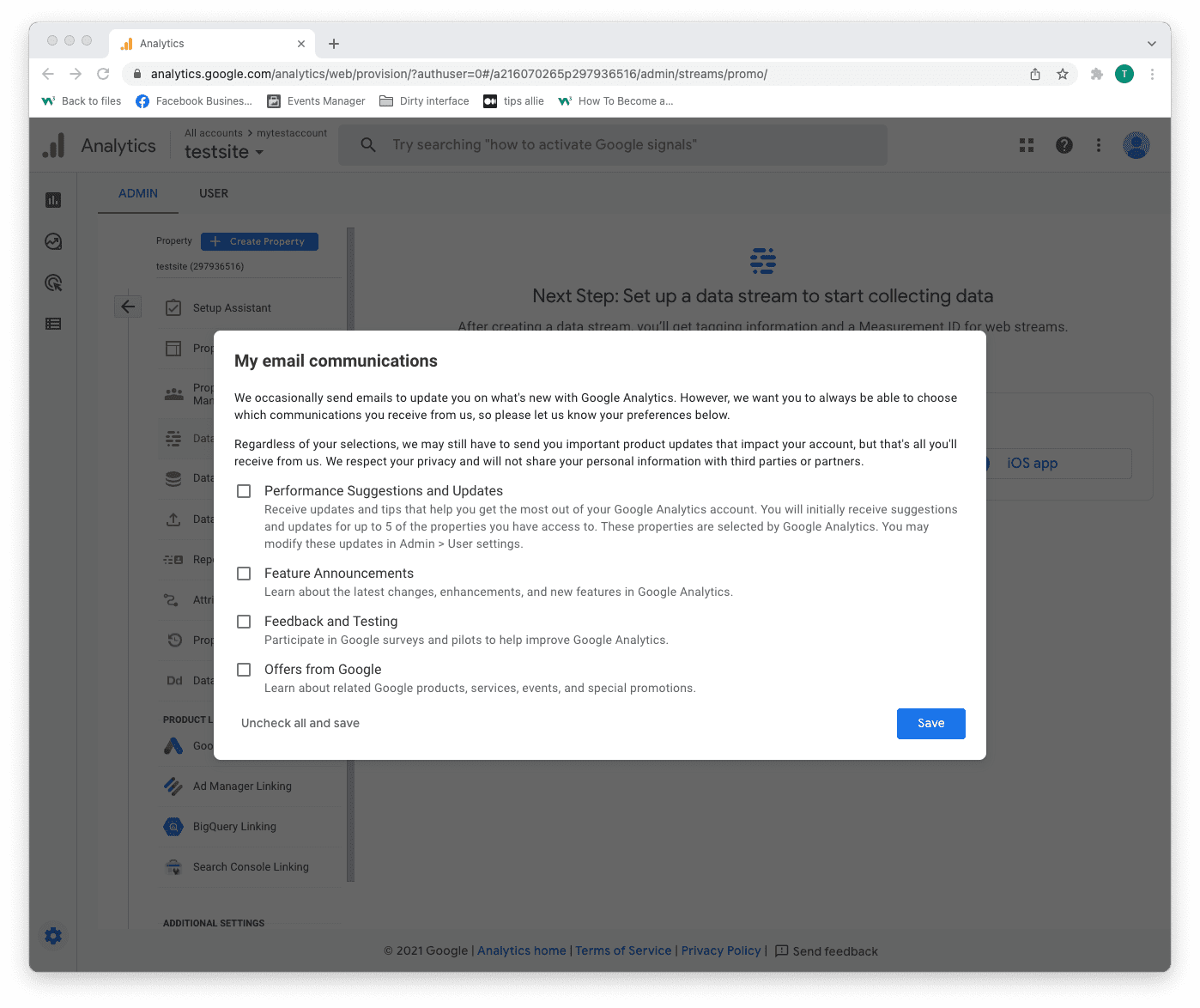Collapse the property panel with back arrow

click(128, 306)
